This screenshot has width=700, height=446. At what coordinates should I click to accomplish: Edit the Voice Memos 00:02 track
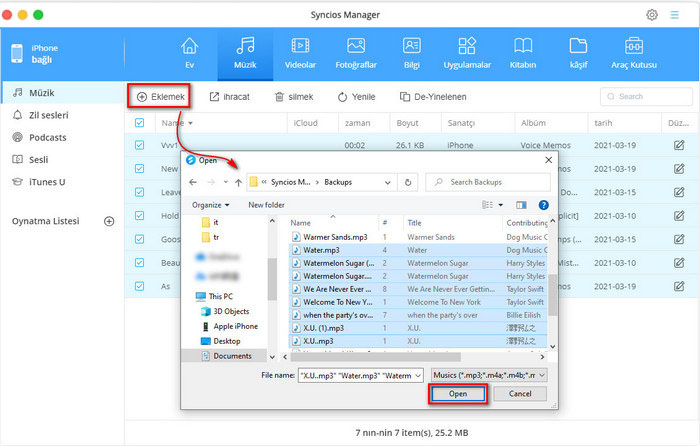click(679, 145)
